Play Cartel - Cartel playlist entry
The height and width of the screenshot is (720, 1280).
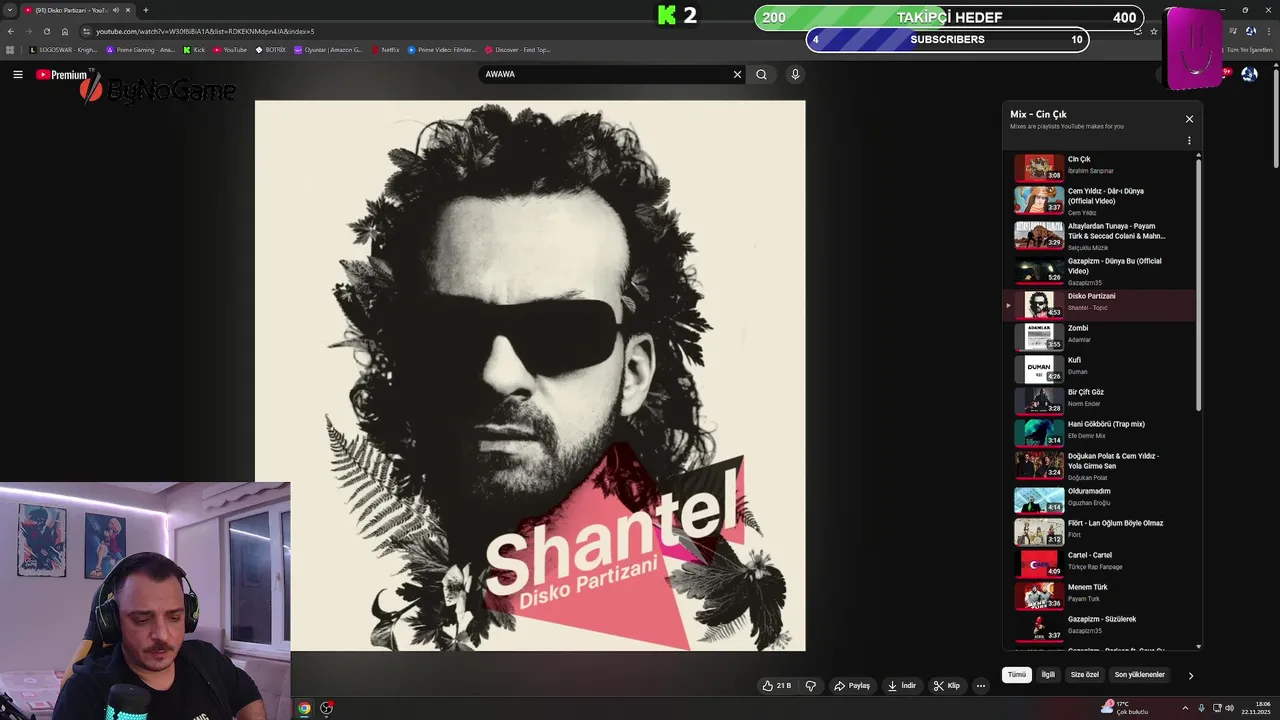[x=1100, y=563]
